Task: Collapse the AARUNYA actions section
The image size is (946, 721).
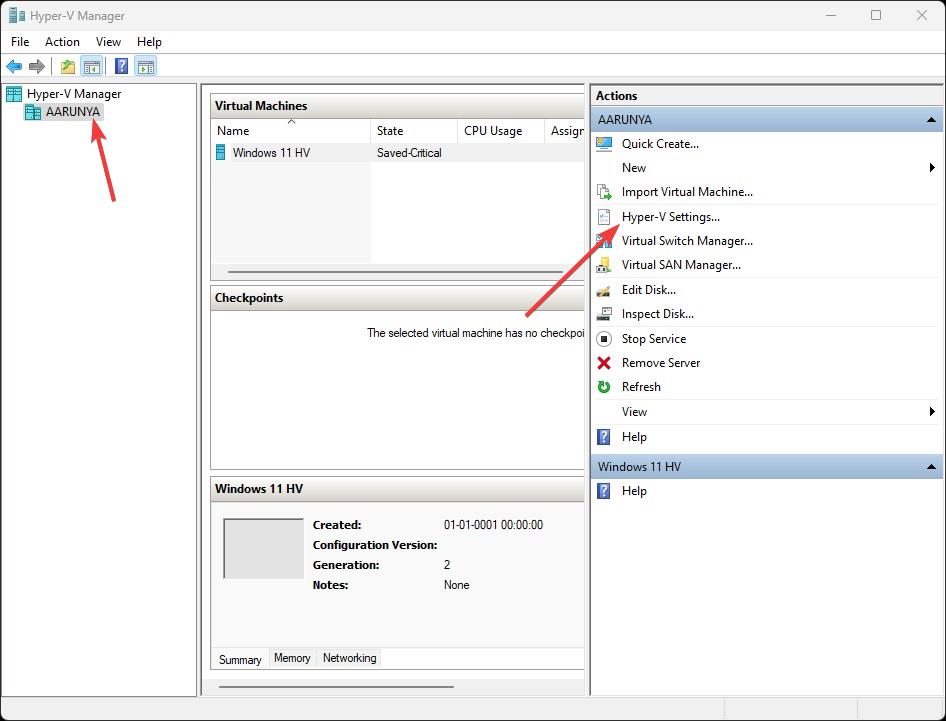Action: pyautogui.click(x=931, y=119)
